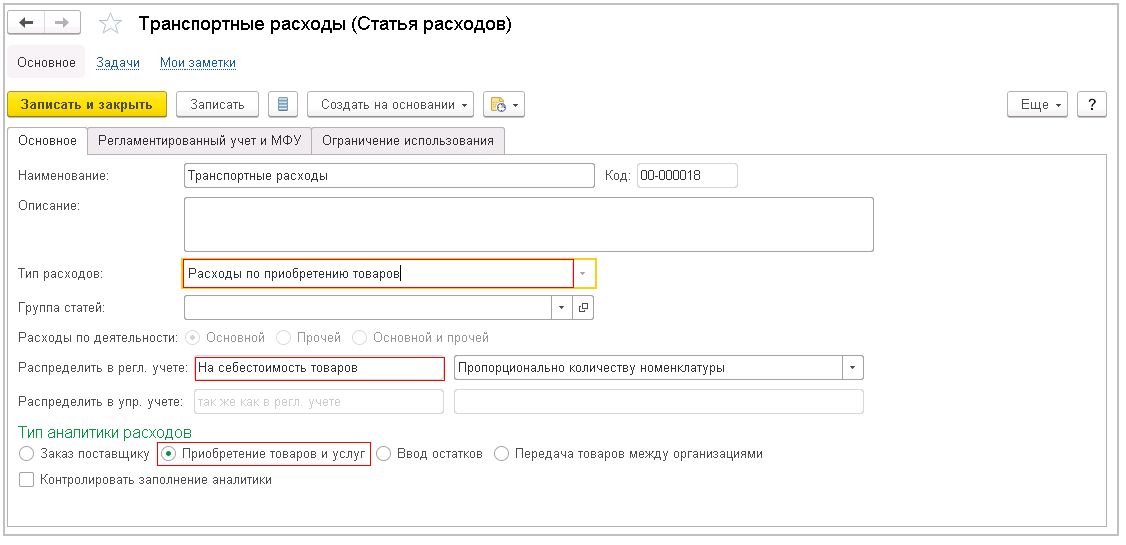Click the question mark help button
1126x545 pixels.
[x=1092, y=104]
